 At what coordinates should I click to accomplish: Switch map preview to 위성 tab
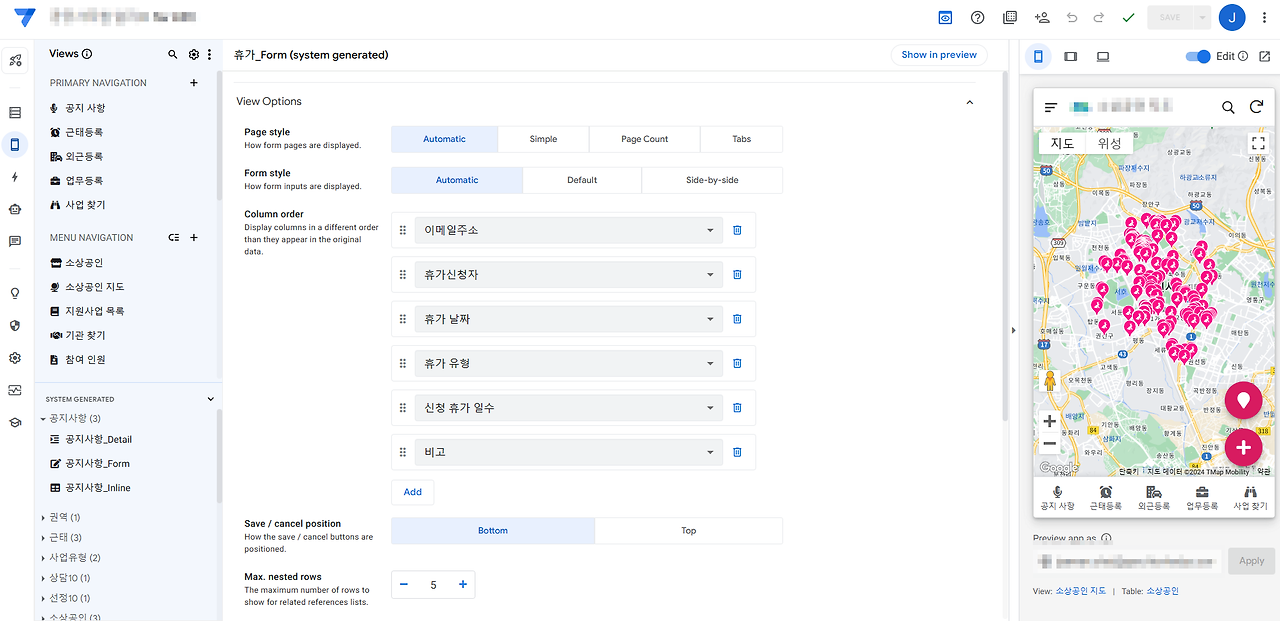pyautogui.click(x=1109, y=143)
